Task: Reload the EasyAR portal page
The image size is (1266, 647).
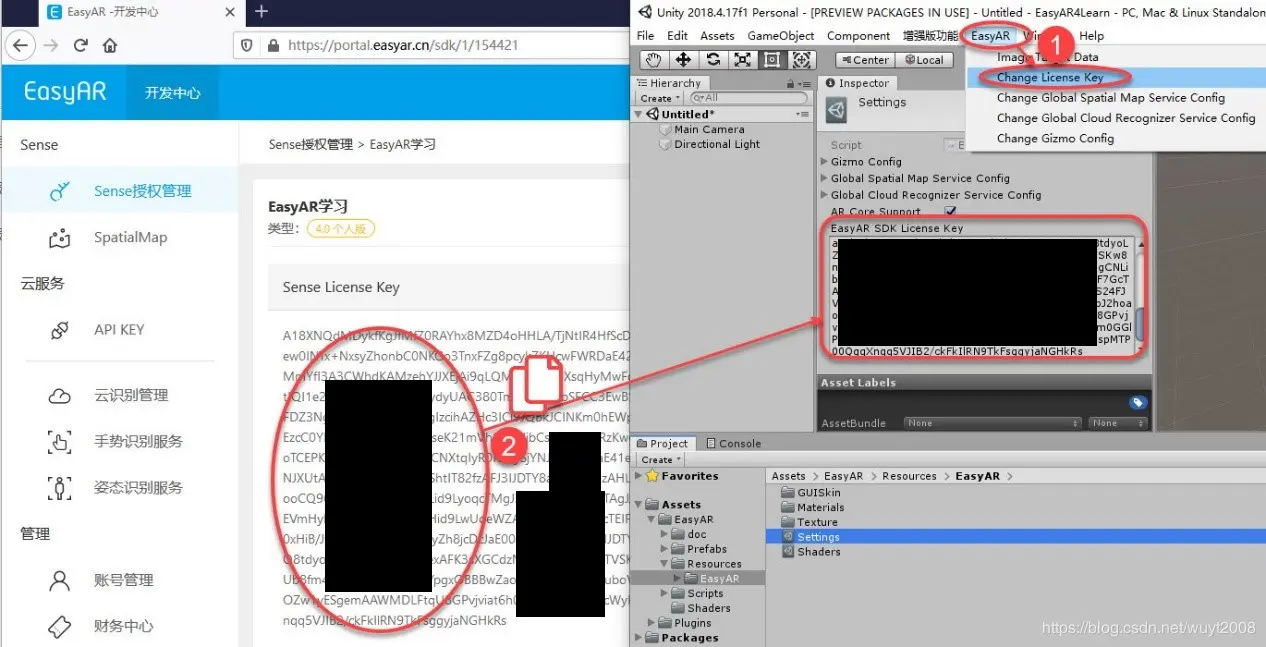Action: click(x=81, y=45)
